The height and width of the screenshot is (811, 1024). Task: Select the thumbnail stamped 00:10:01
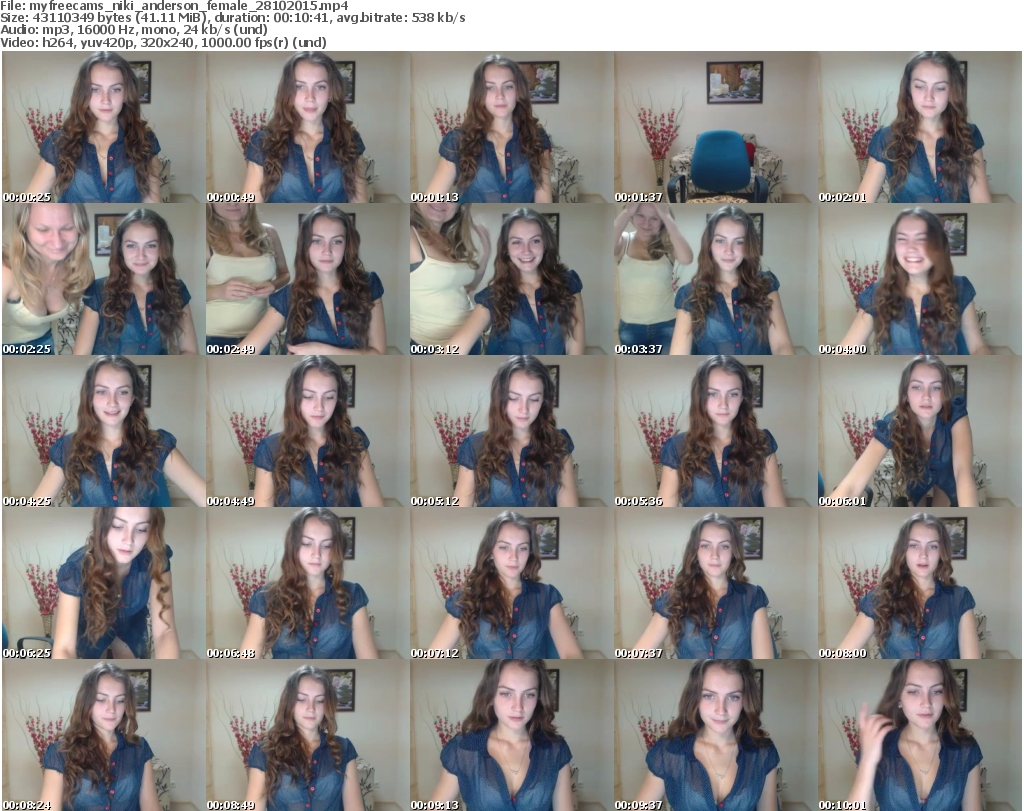(920, 735)
